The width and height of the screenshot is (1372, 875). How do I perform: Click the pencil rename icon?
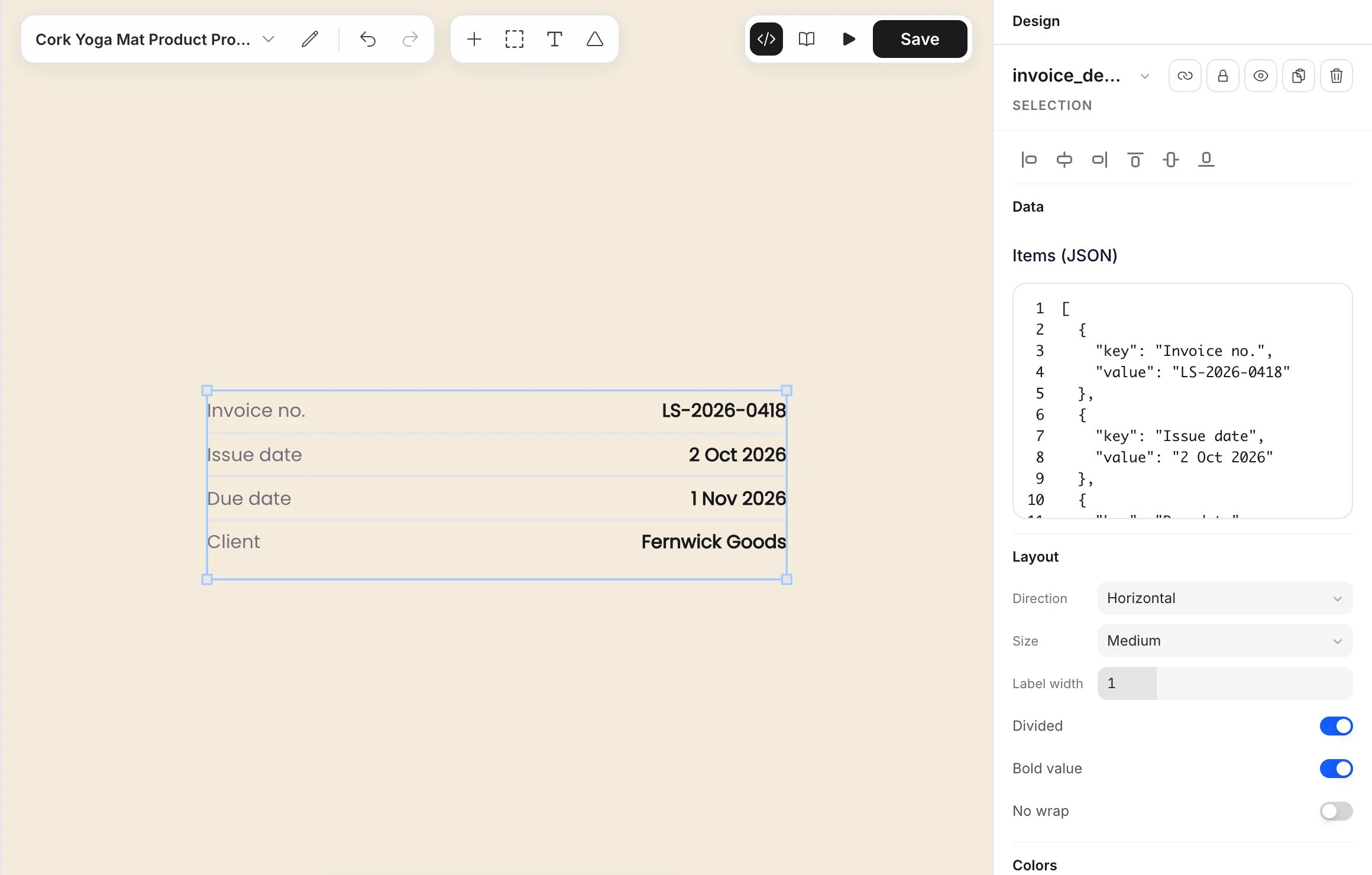(310, 40)
